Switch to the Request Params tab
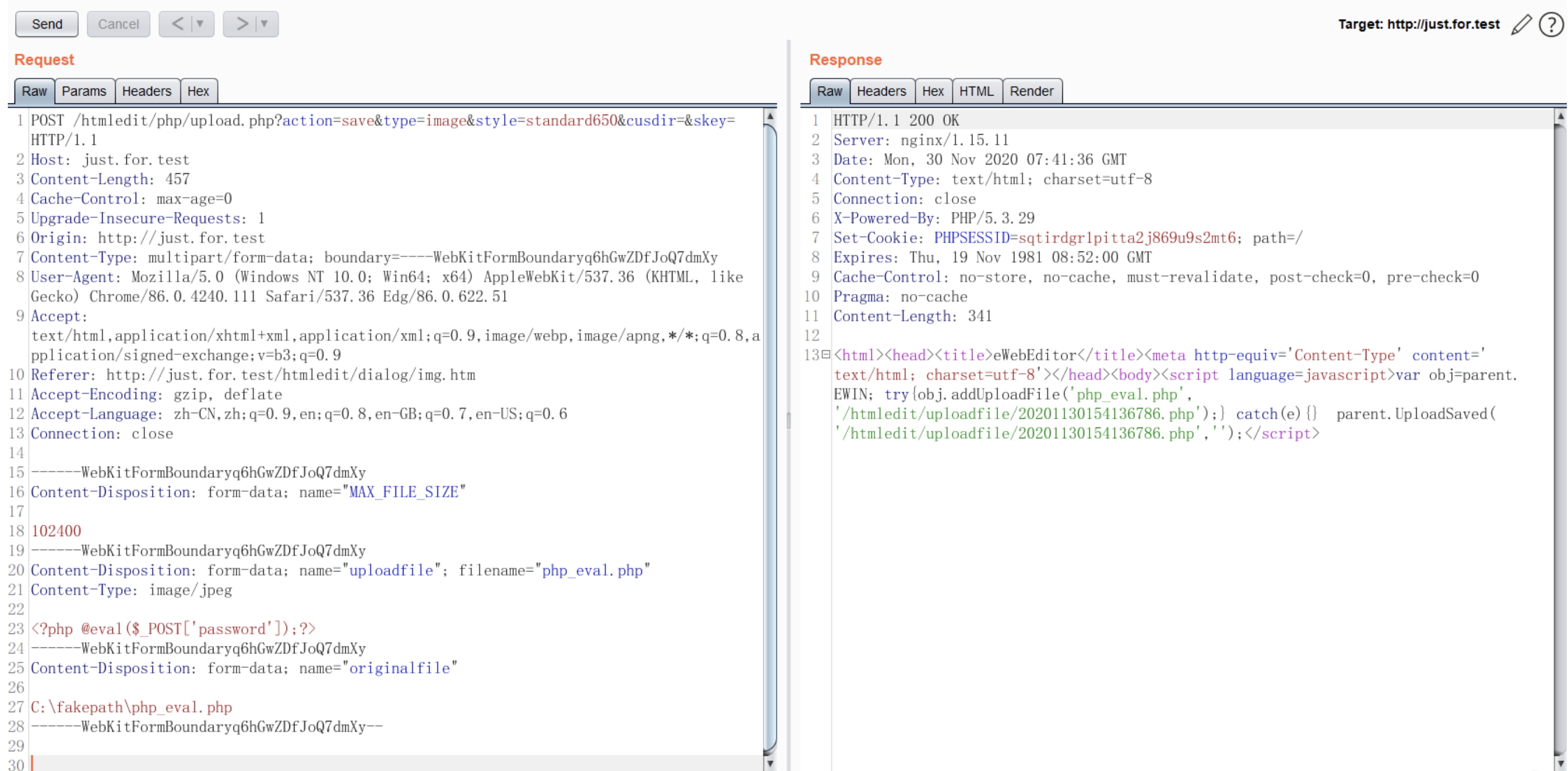This screenshot has width=1568, height=771. (x=84, y=91)
